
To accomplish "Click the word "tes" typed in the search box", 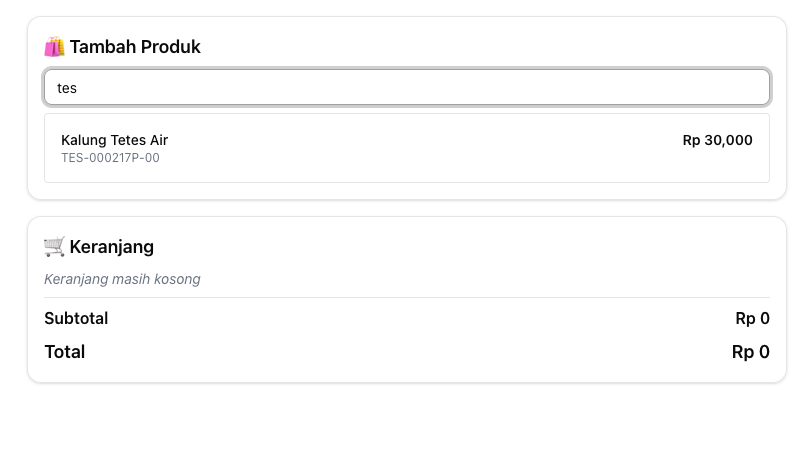I will click(66, 88).
